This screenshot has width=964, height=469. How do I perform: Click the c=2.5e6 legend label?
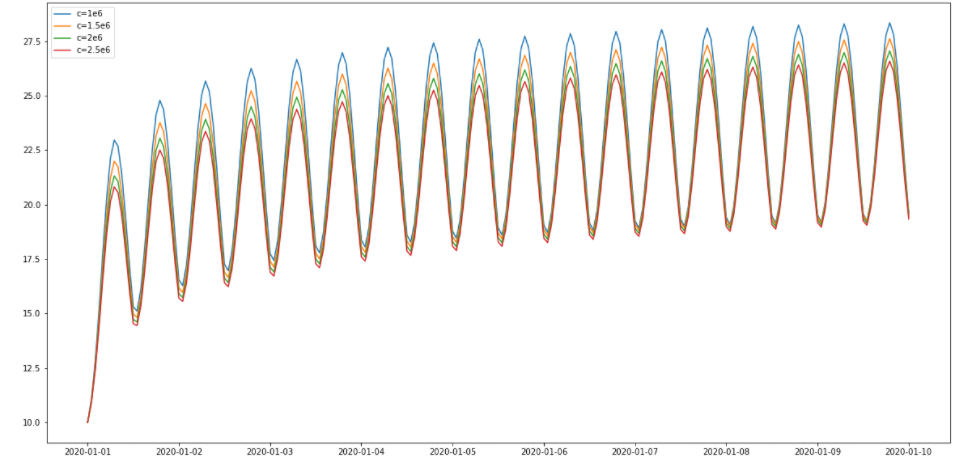92,50
